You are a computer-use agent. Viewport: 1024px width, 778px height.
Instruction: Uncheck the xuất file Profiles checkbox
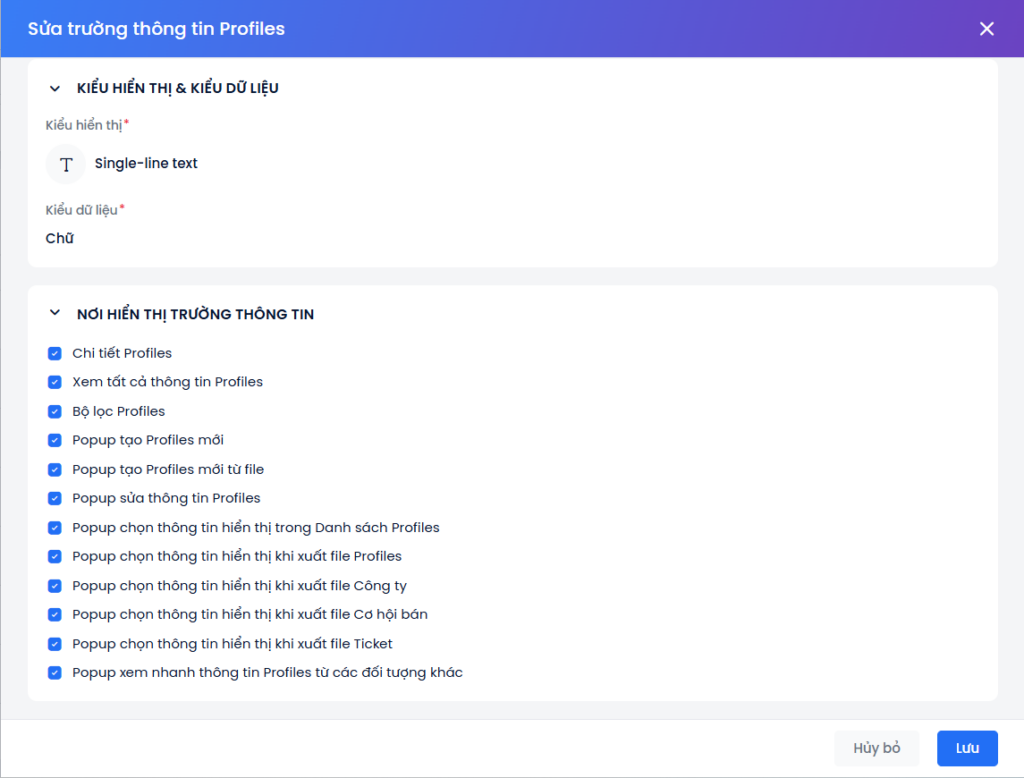pos(55,556)
